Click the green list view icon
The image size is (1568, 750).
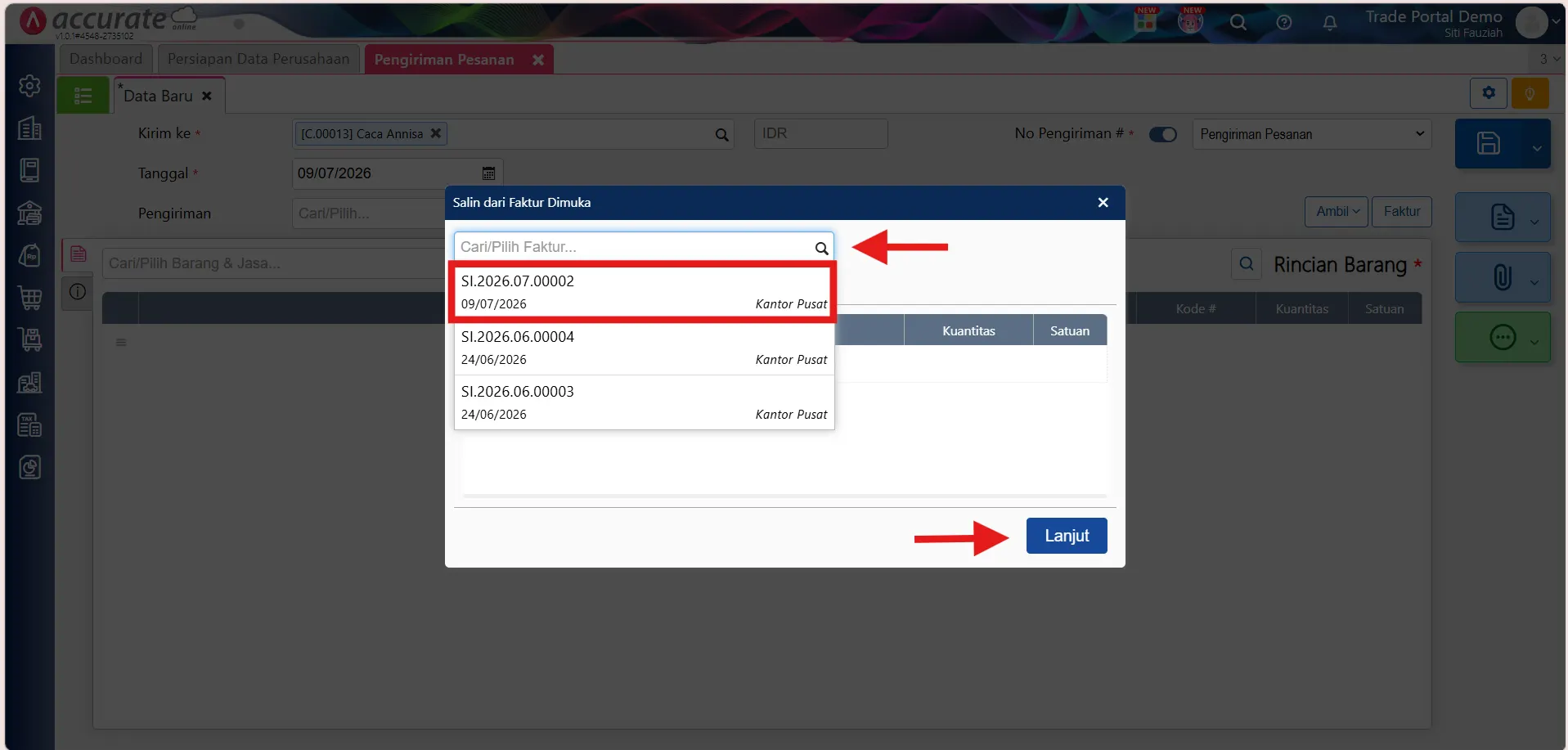pyautogui.click(x=83, y=96)
